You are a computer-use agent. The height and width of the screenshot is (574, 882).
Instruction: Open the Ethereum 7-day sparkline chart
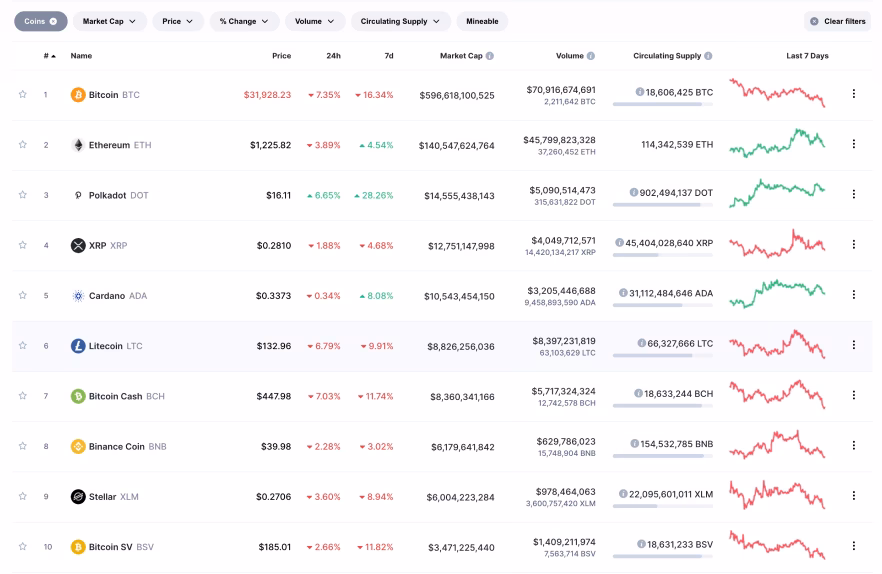pos(777,144)
